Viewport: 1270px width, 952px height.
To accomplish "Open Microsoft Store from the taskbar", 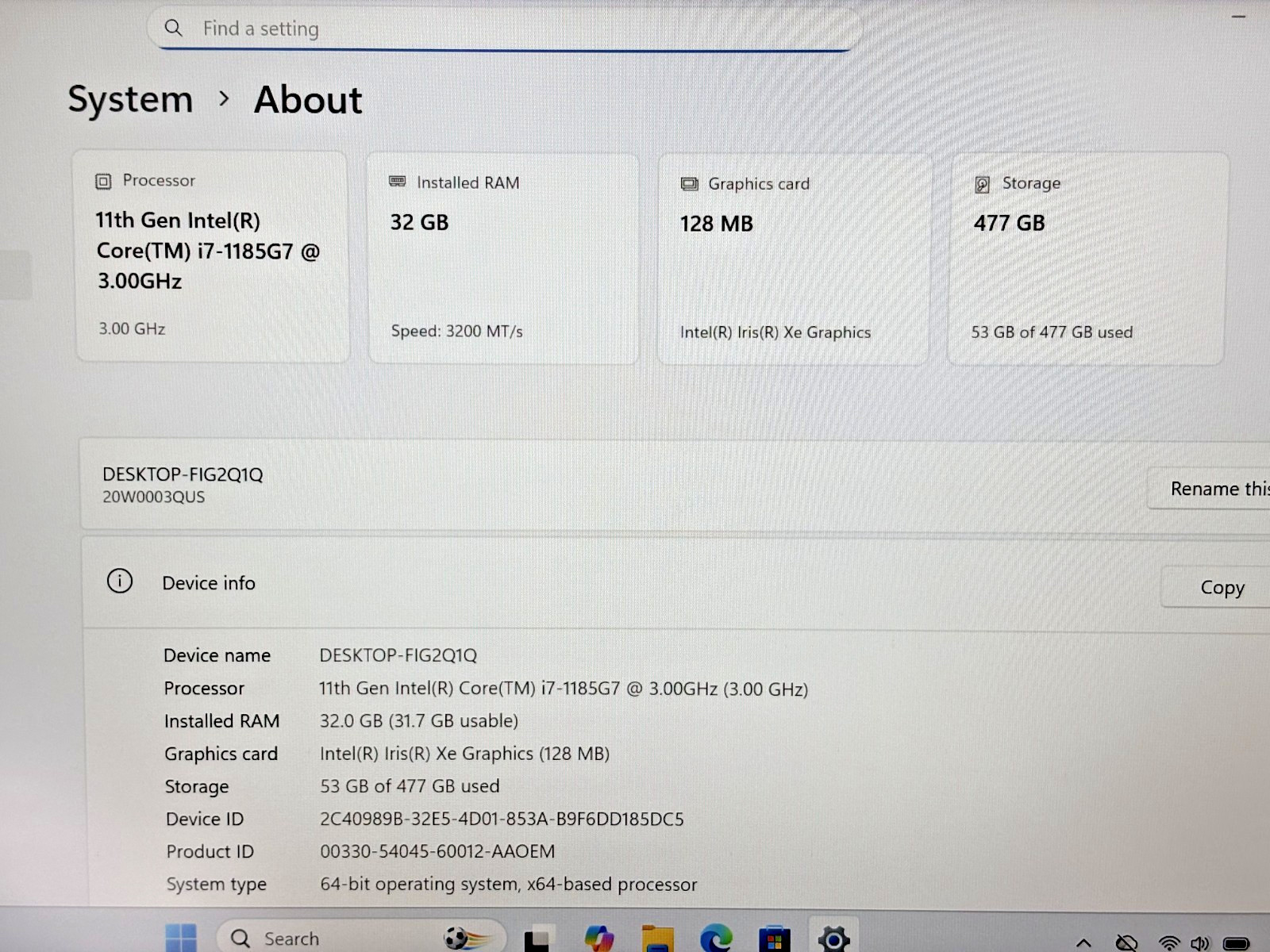I will click(x=775, y=939).
